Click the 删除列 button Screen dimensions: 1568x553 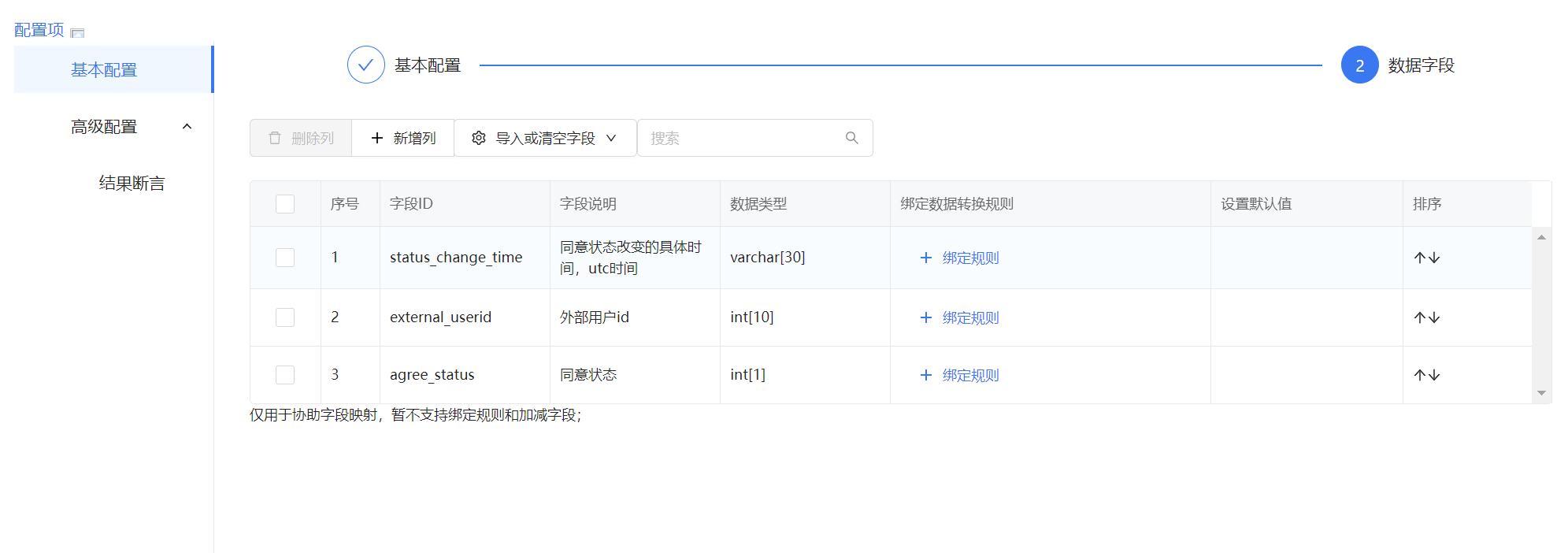click(x=301, y=138)
